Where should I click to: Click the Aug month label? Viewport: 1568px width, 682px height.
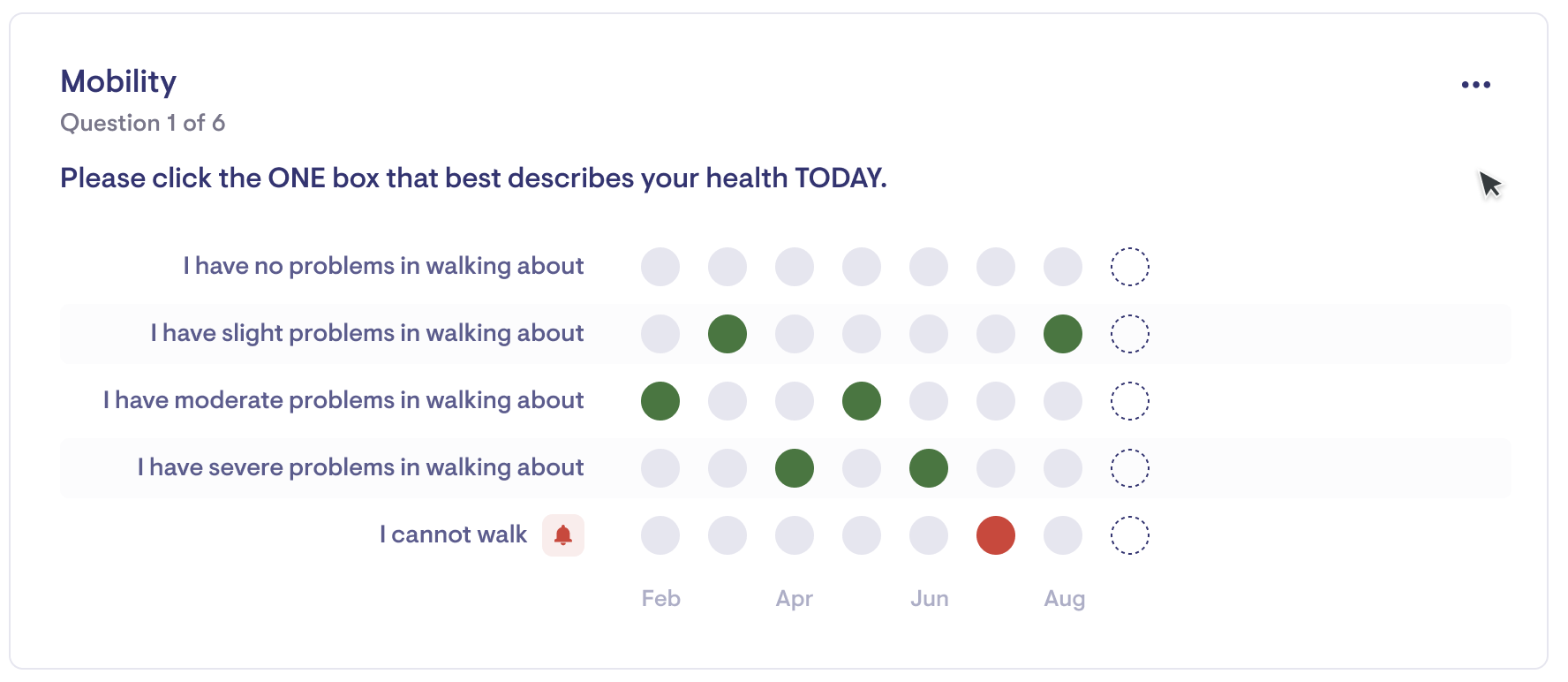1064,599
